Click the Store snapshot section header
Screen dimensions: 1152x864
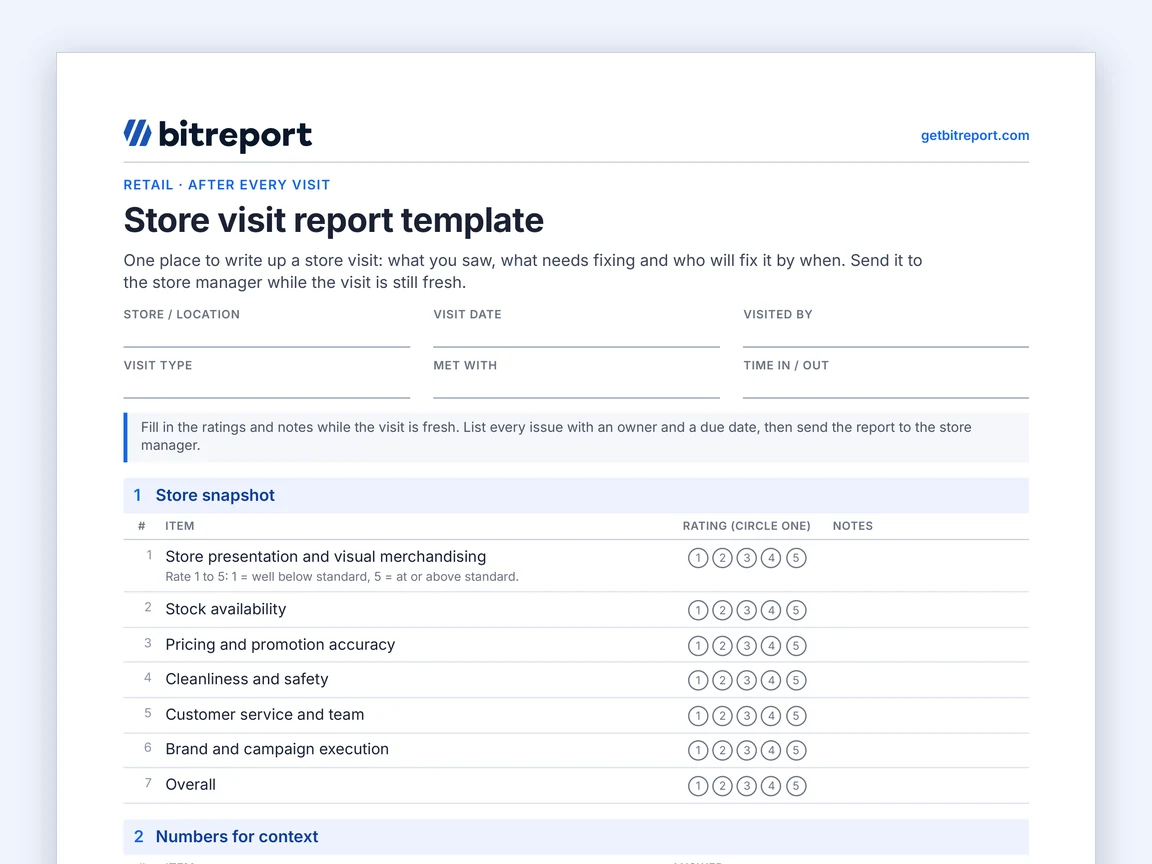tap(576, 495)
